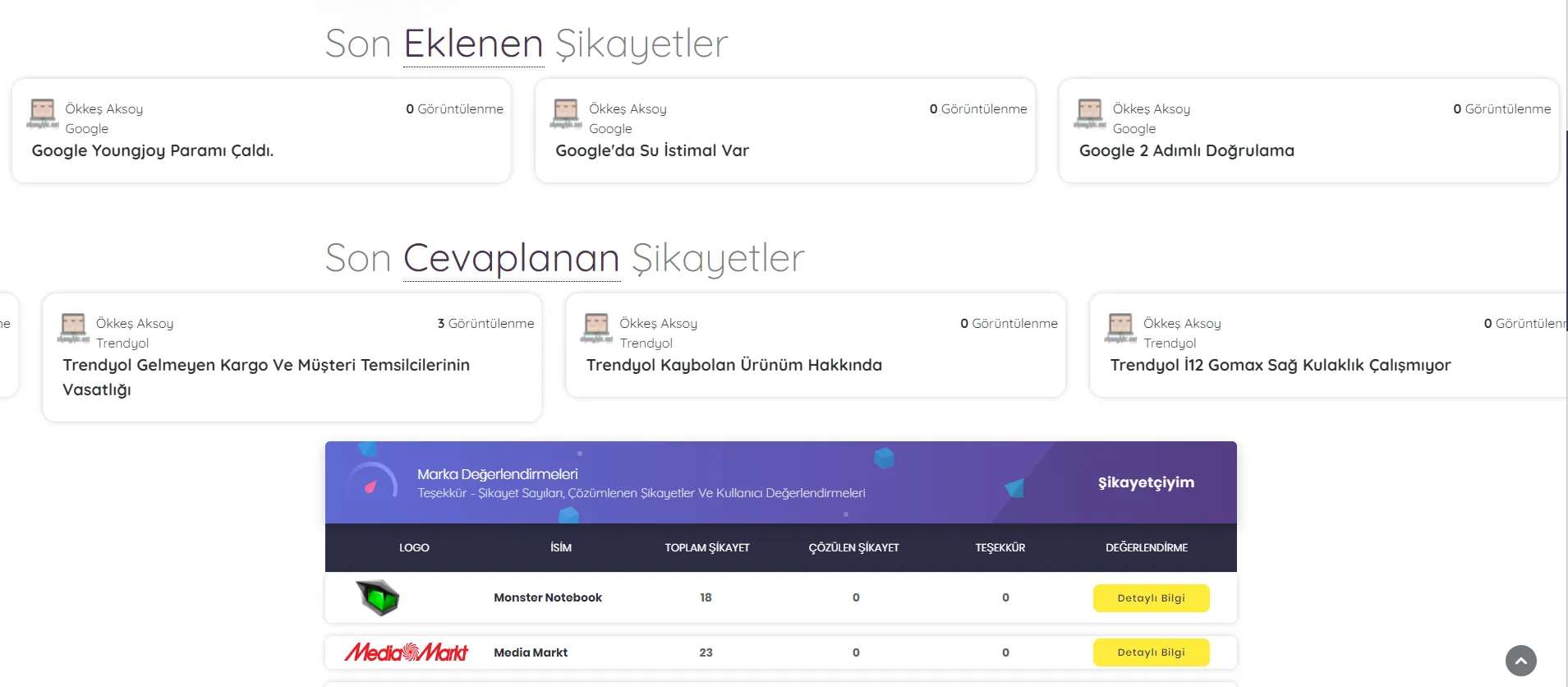Click avatar on 'Trendyol Gelmeyen Kargo' card

tap(73, 328)
